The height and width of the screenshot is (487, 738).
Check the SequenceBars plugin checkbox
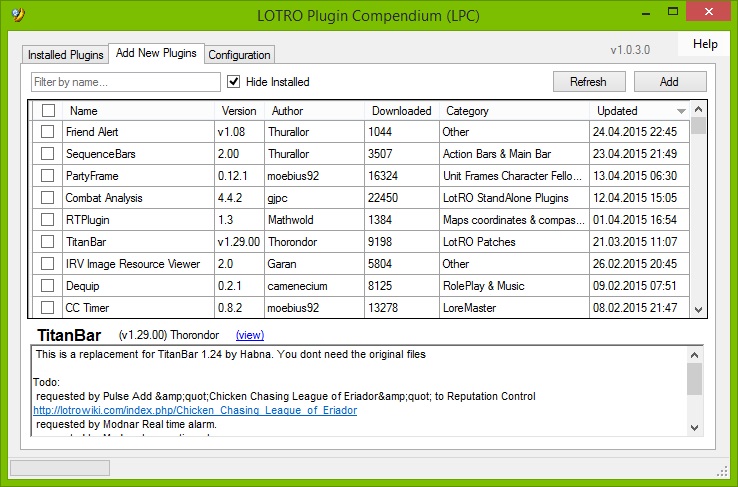[48, 154]
